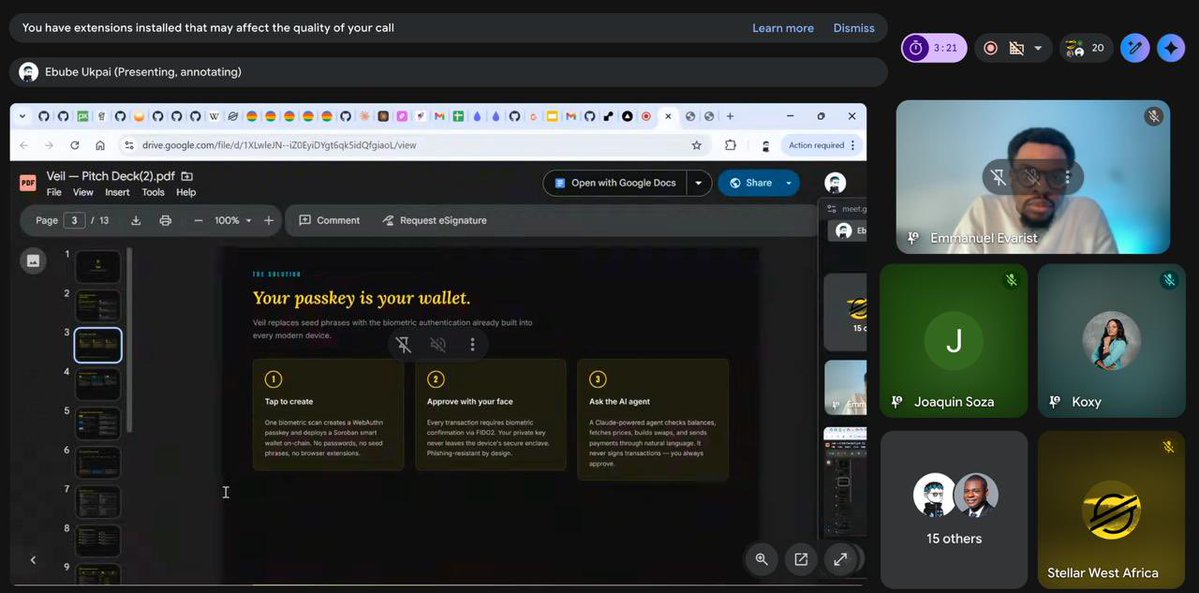This screenshot has width=1199, height=593.
Task: Mute Emmanuel Evarist via tile overlay
Action: point(1033,178)
